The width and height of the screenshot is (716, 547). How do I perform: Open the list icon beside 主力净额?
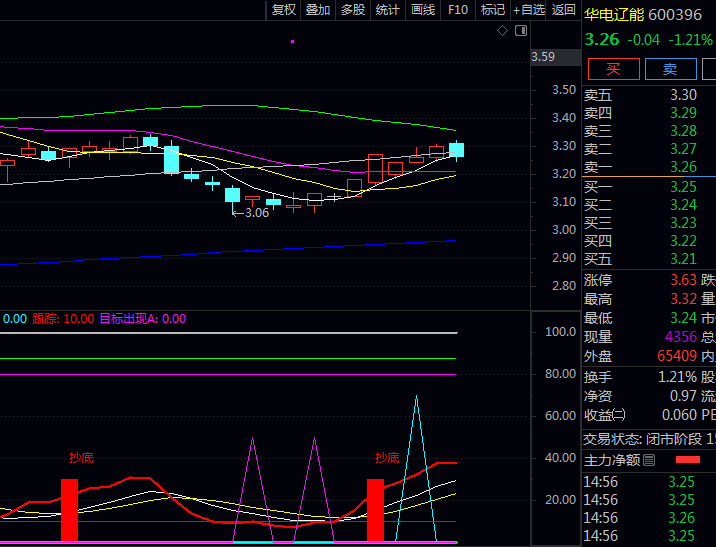[649, 460]
